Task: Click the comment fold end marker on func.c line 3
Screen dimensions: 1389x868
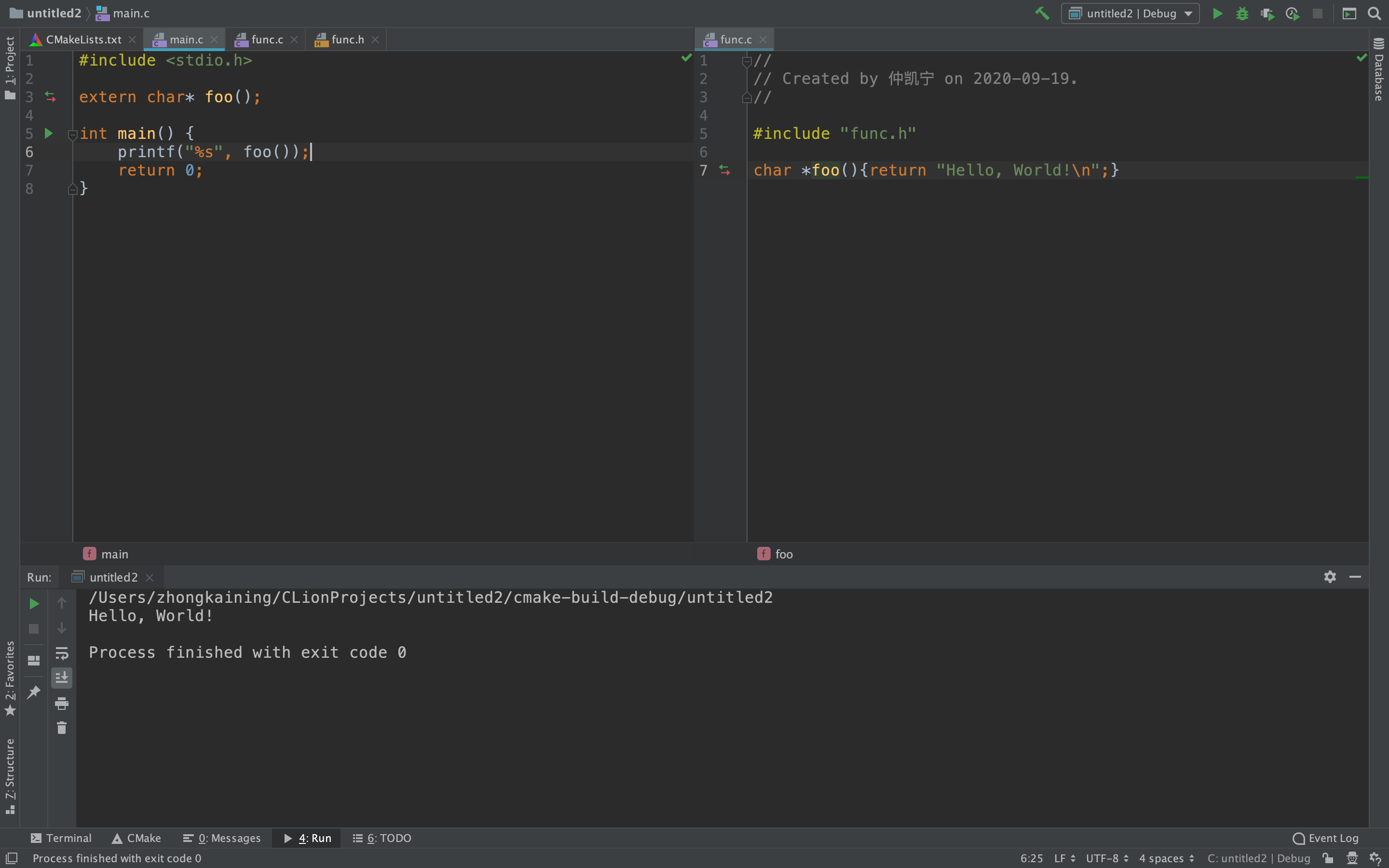Action: pos(747,97)
